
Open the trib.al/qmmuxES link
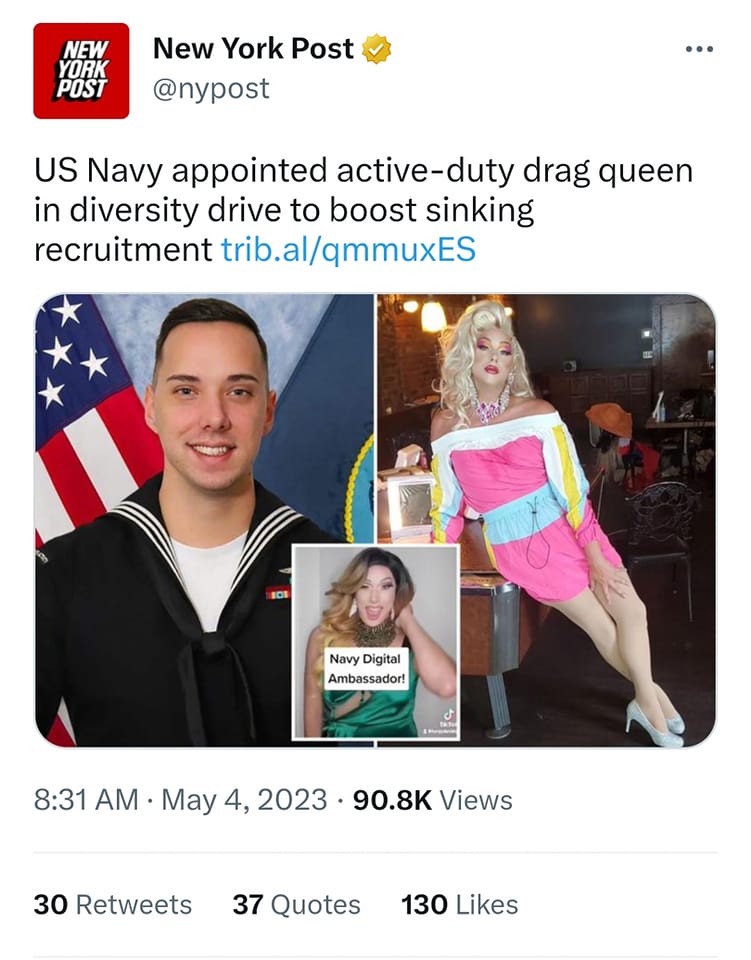tap(348, 249)
